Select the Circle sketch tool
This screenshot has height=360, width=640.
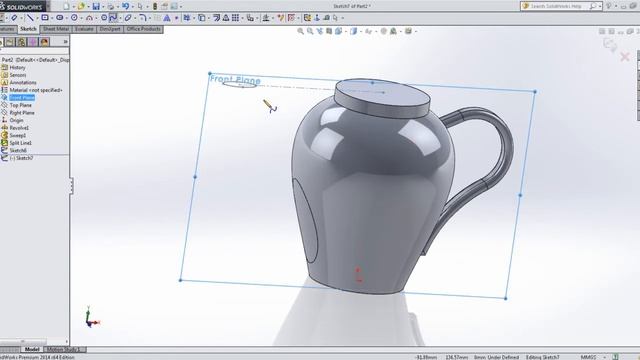coord(74,18)
